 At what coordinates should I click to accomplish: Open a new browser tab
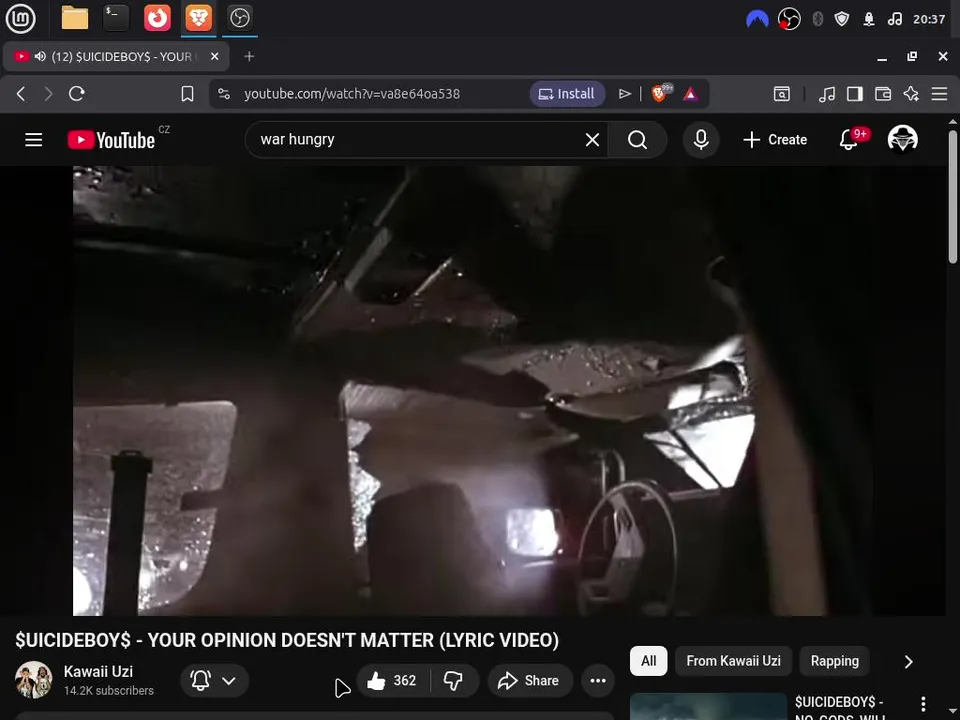click(249, 56)
